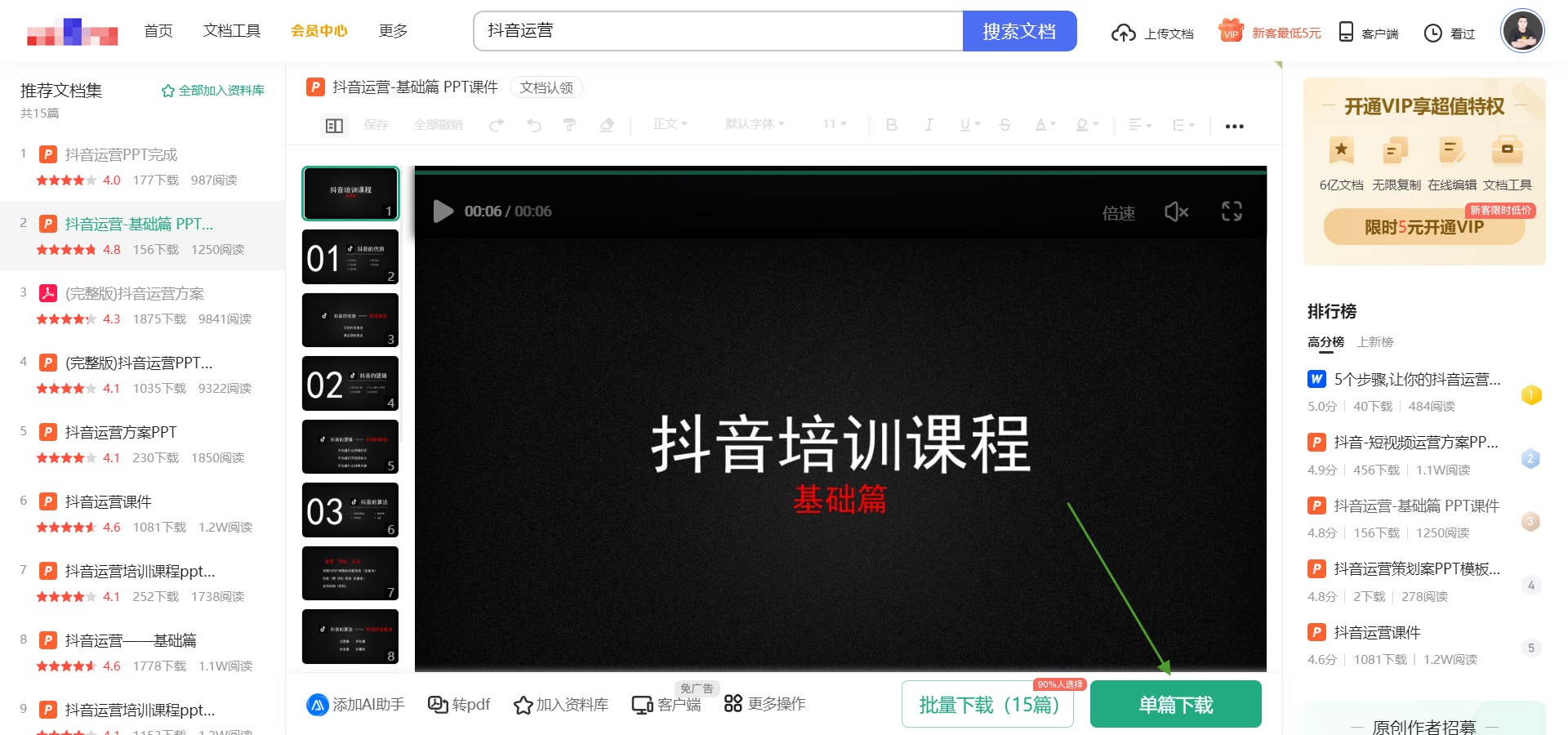Open the font size 11 dropdown
Image resolution: width=1568 pixels, height=735 pixels.
pyautogui.click(x=835, y=124)
